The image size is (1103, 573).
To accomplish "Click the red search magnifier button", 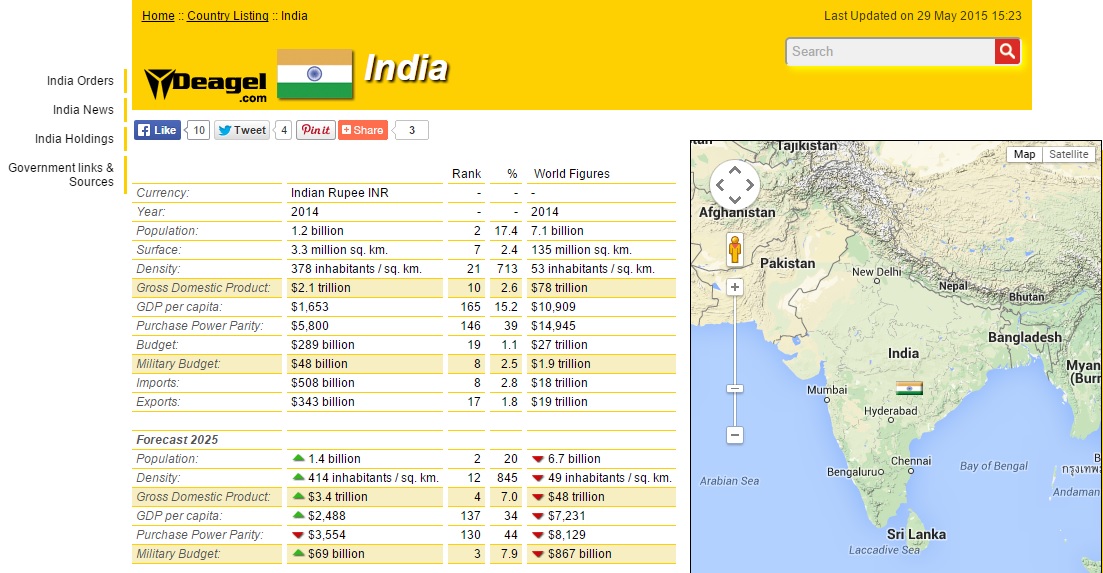I will tap(1007, 51).
